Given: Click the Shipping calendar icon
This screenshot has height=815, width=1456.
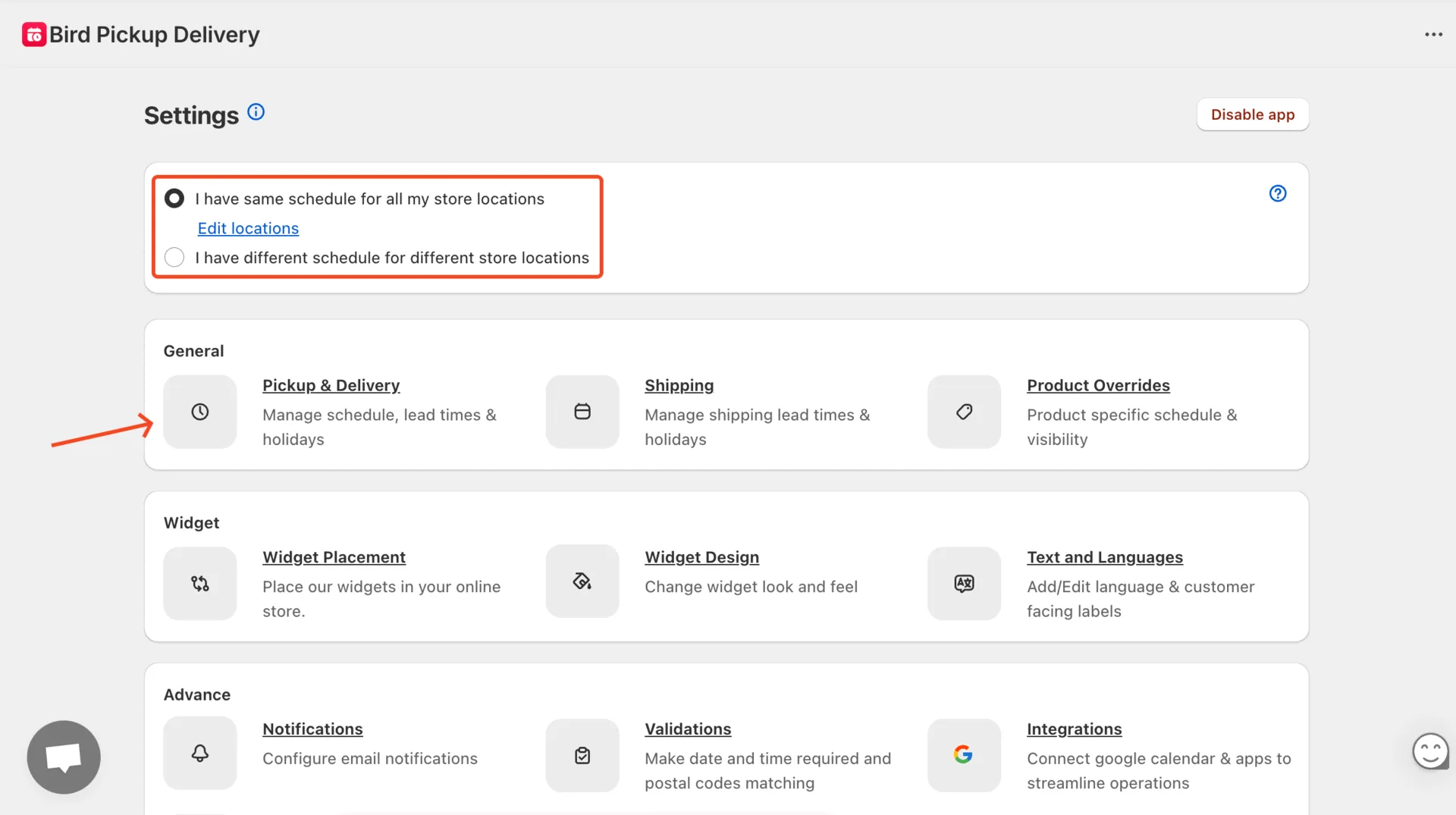Looking at the screenshot, I should point(582,412).
